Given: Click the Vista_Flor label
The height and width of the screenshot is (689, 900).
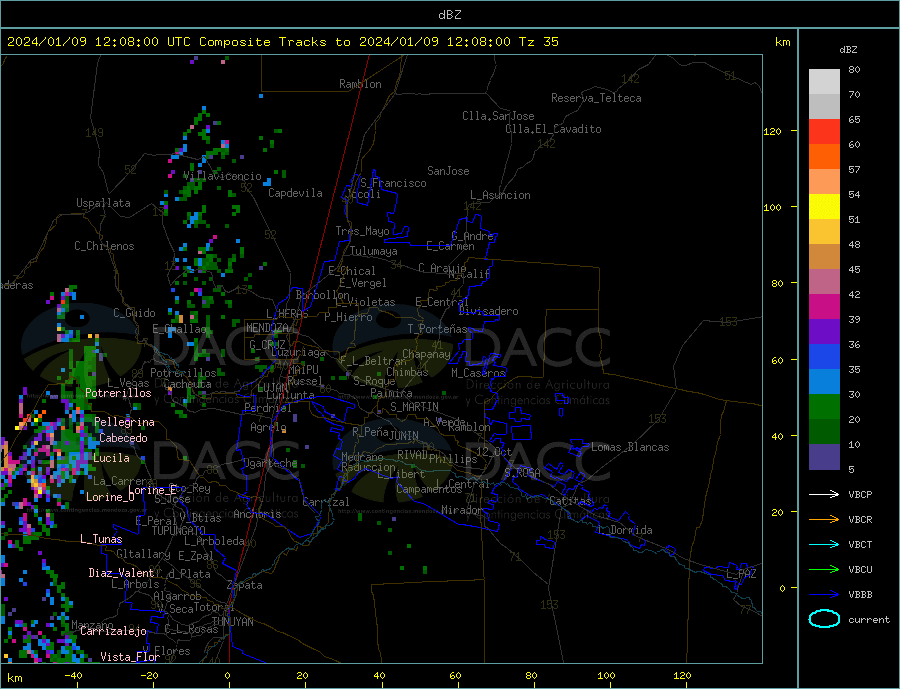Looking at the screenshot, I should [130, 657].
